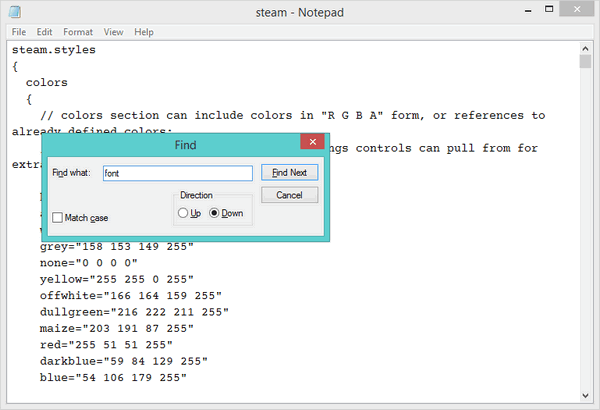Image resolution: width=600 pixels, height=410 pixels.
Task: Click the Find what text field
Action: (178, 173)
